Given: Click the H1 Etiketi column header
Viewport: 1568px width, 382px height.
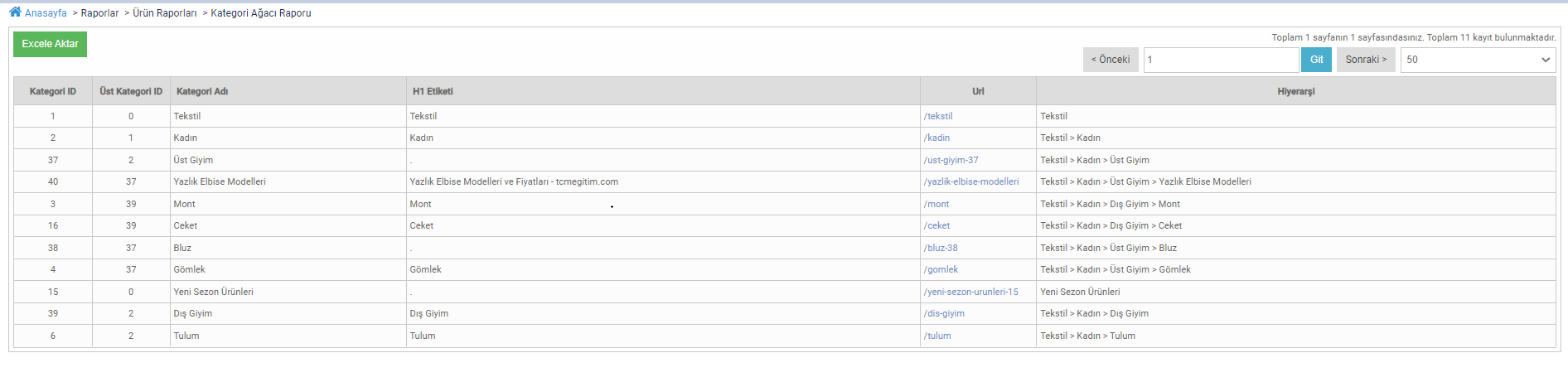Looking at the screenshot, I should point(663,91).
